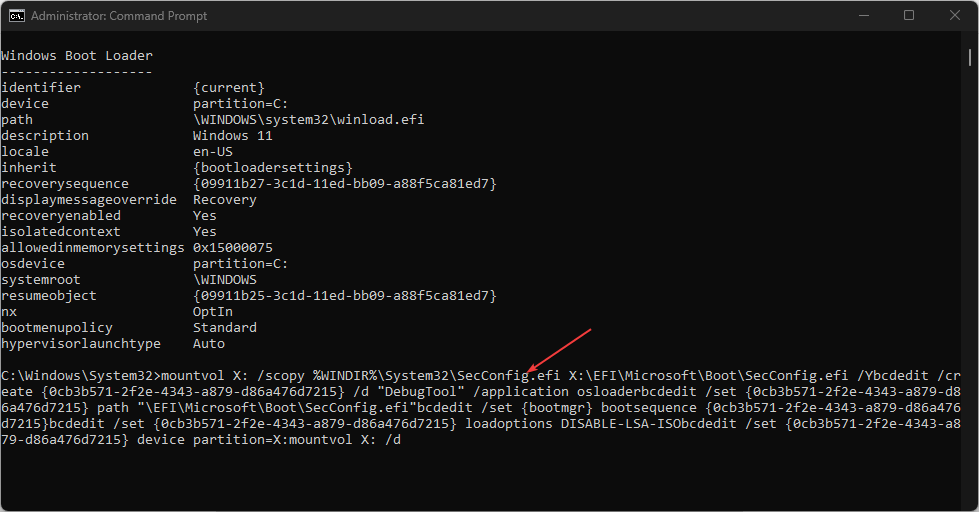
Task: Click the Administrator: Command Prompt title text
Action: click(x=119, y=16)
